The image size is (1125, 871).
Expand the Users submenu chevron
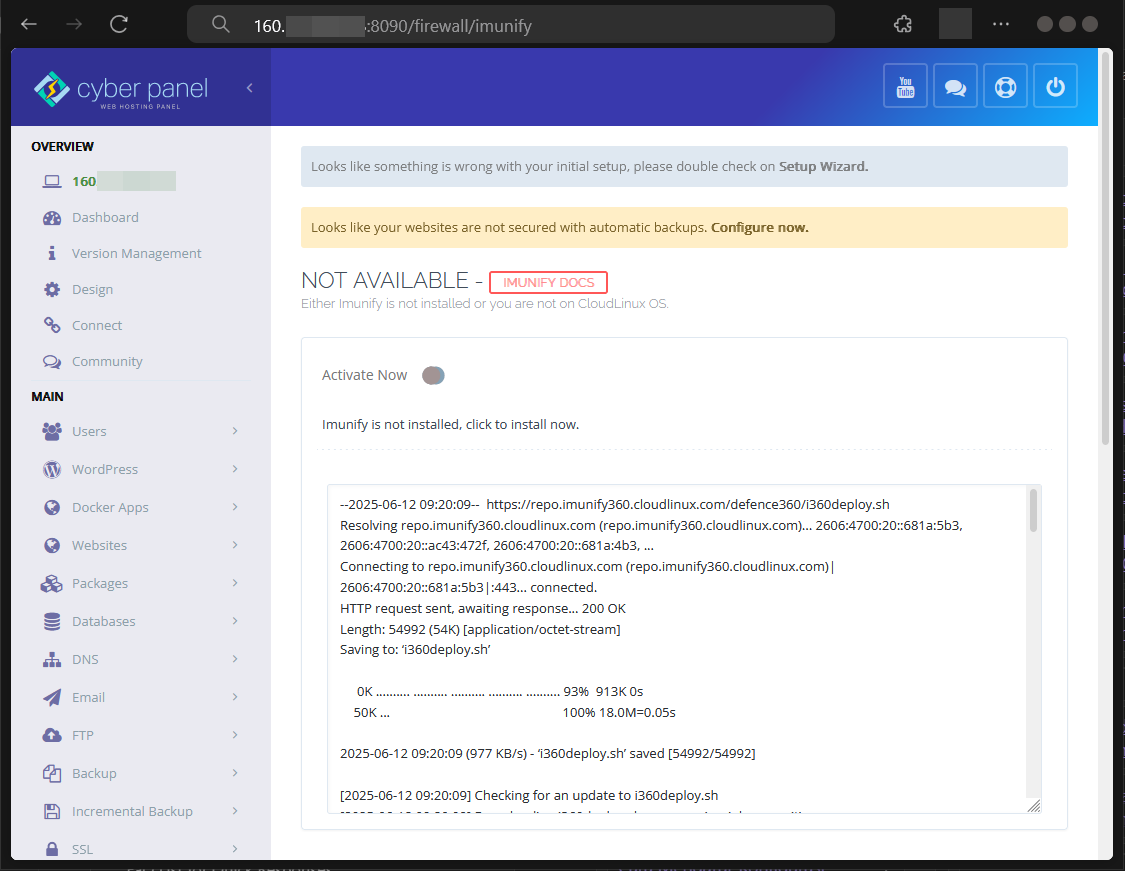pyautogui.click(x=235, y=430)
